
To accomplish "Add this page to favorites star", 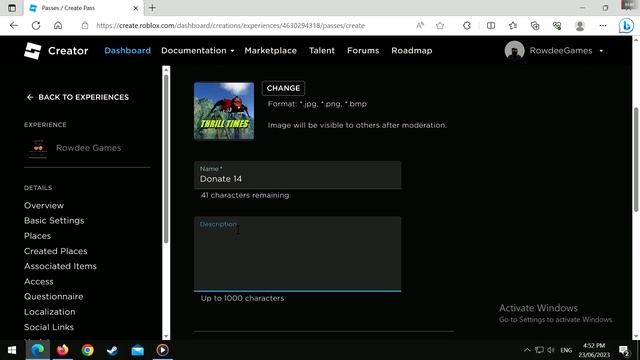I will tap(440, 25).
